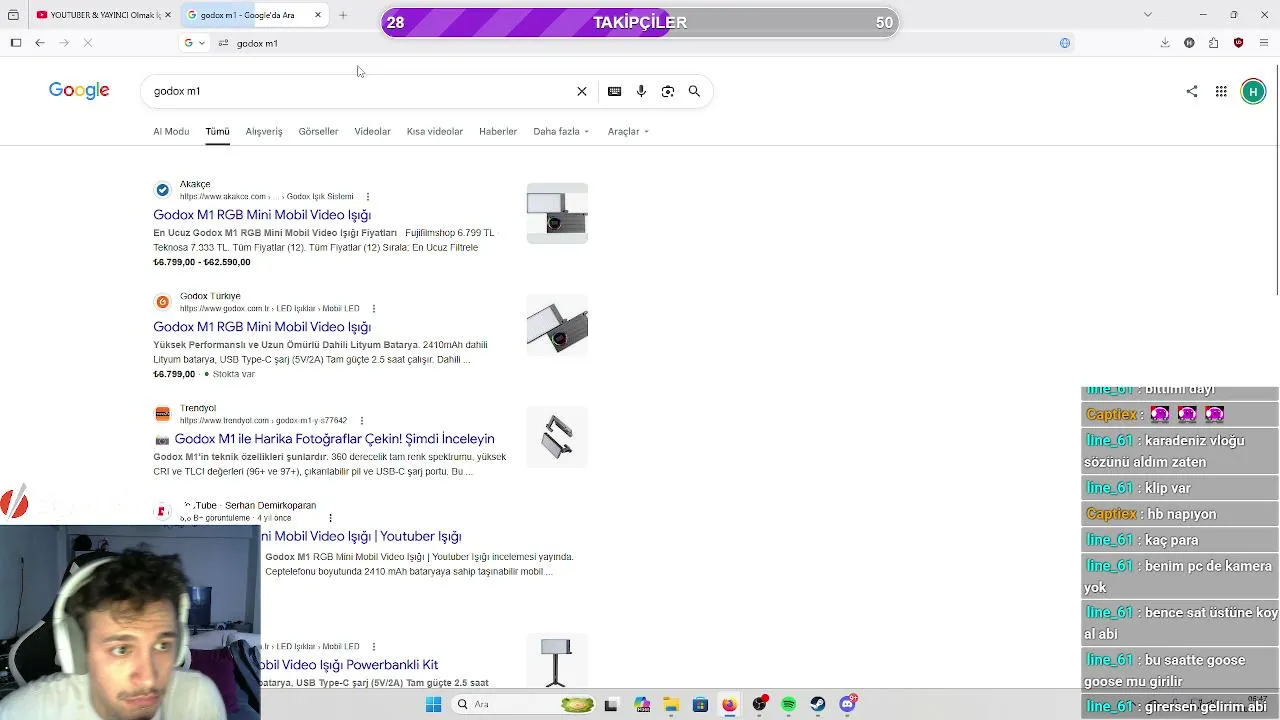Open OBS Studio from the taskbar
1280x720 pixels.
click(760, 704)
